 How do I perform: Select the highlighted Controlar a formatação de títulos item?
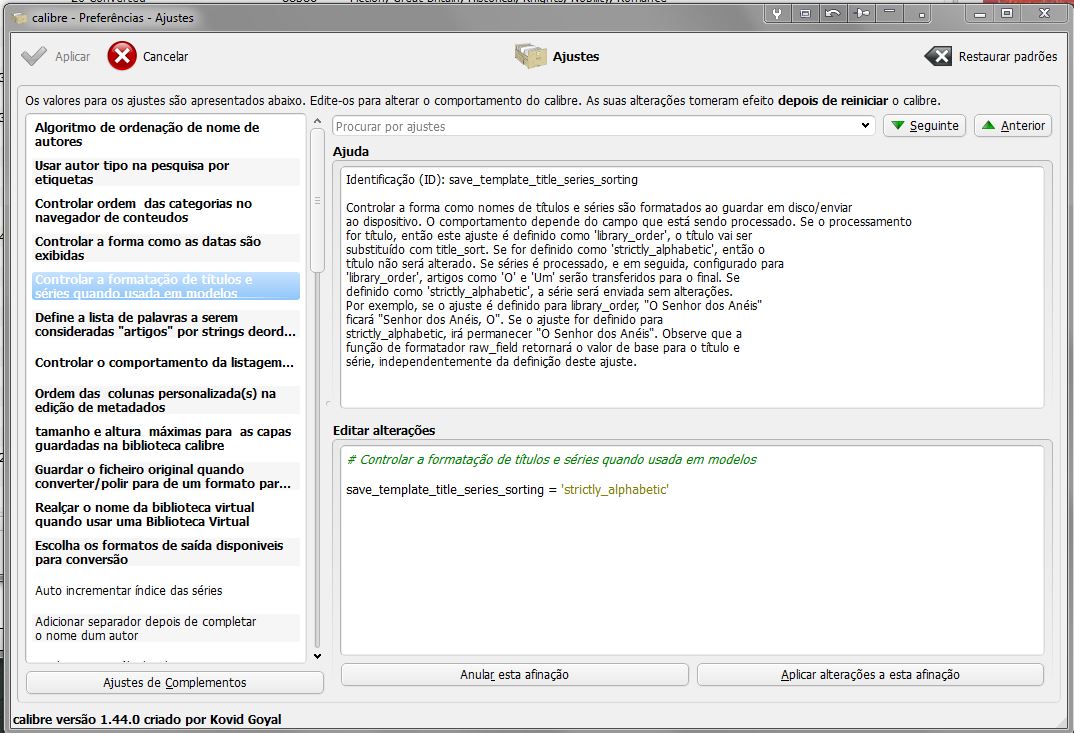click(x=166, y=286)
